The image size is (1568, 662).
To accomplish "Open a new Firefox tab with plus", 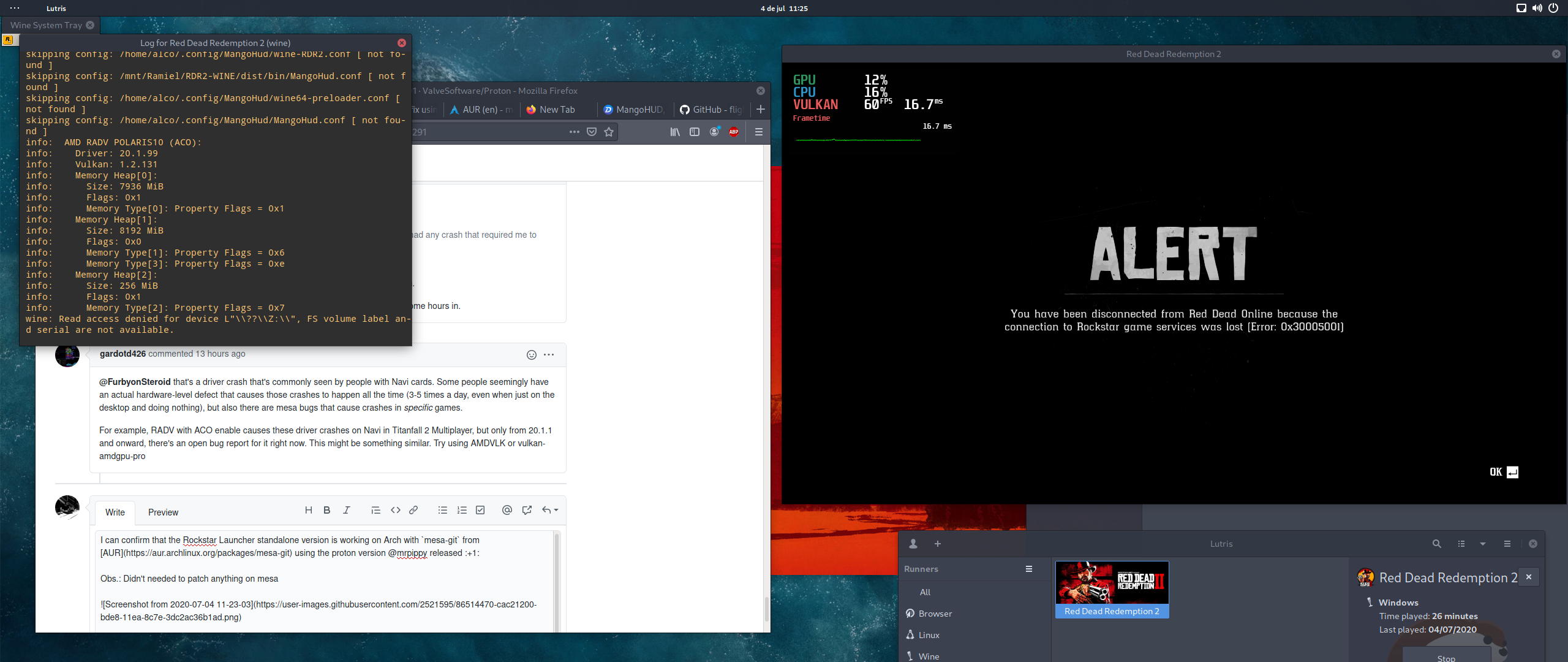I will tap(761, 109).
